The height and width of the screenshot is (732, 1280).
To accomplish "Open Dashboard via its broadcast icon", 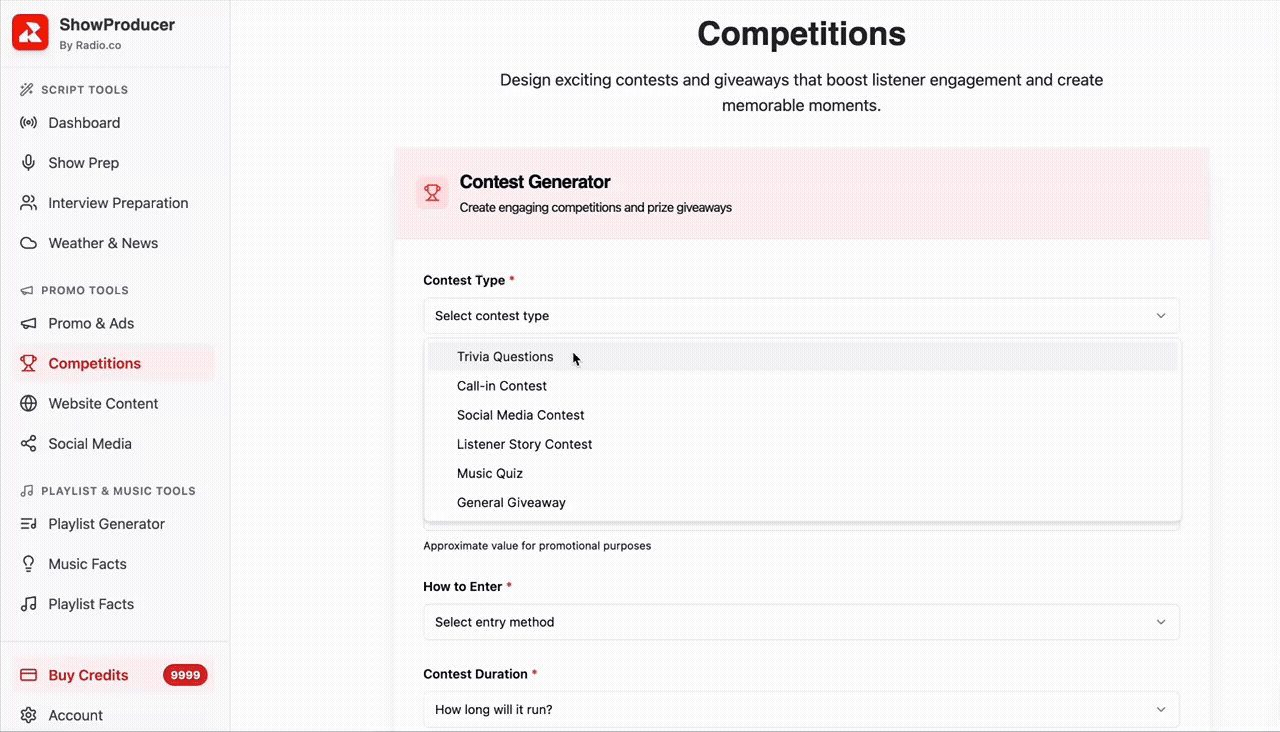I will point(29,123).
